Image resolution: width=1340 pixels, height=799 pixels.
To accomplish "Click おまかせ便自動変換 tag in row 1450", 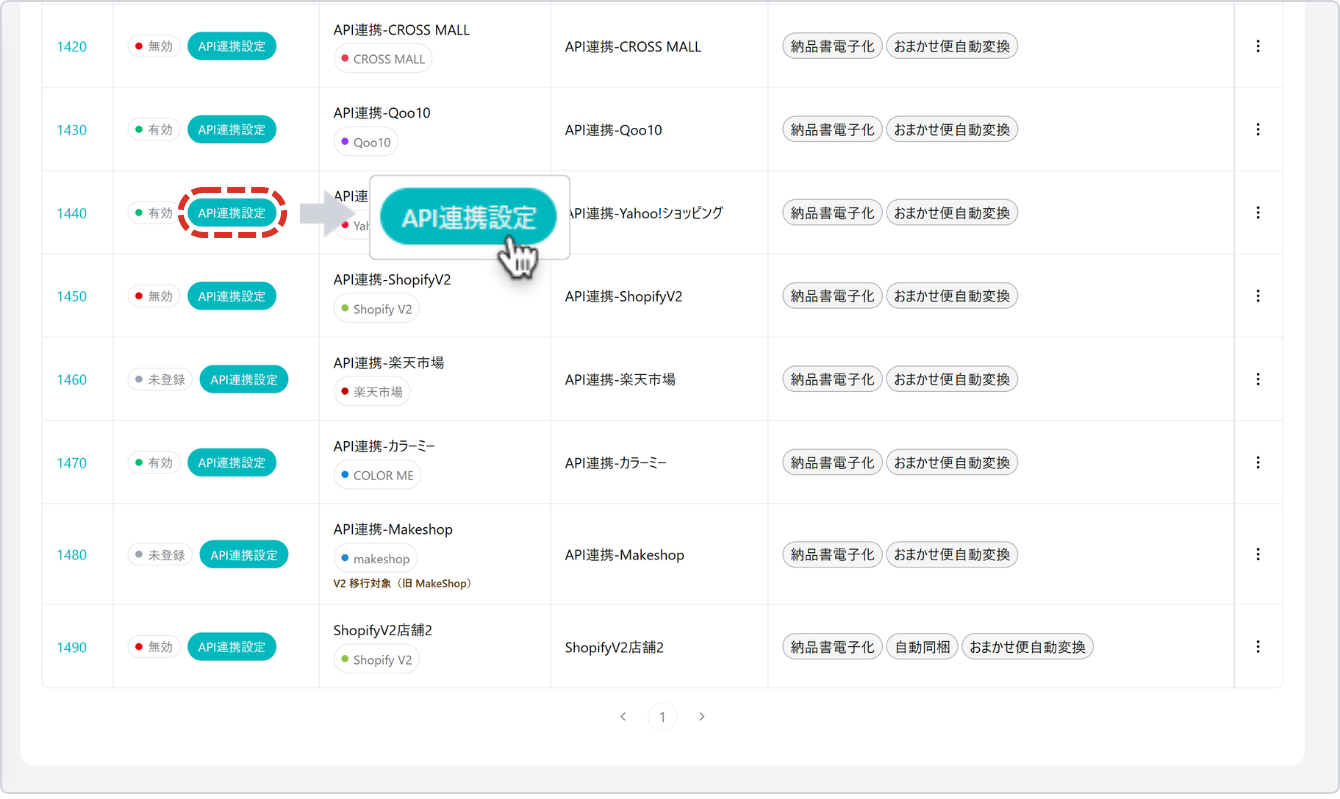I will pos(952,296).
